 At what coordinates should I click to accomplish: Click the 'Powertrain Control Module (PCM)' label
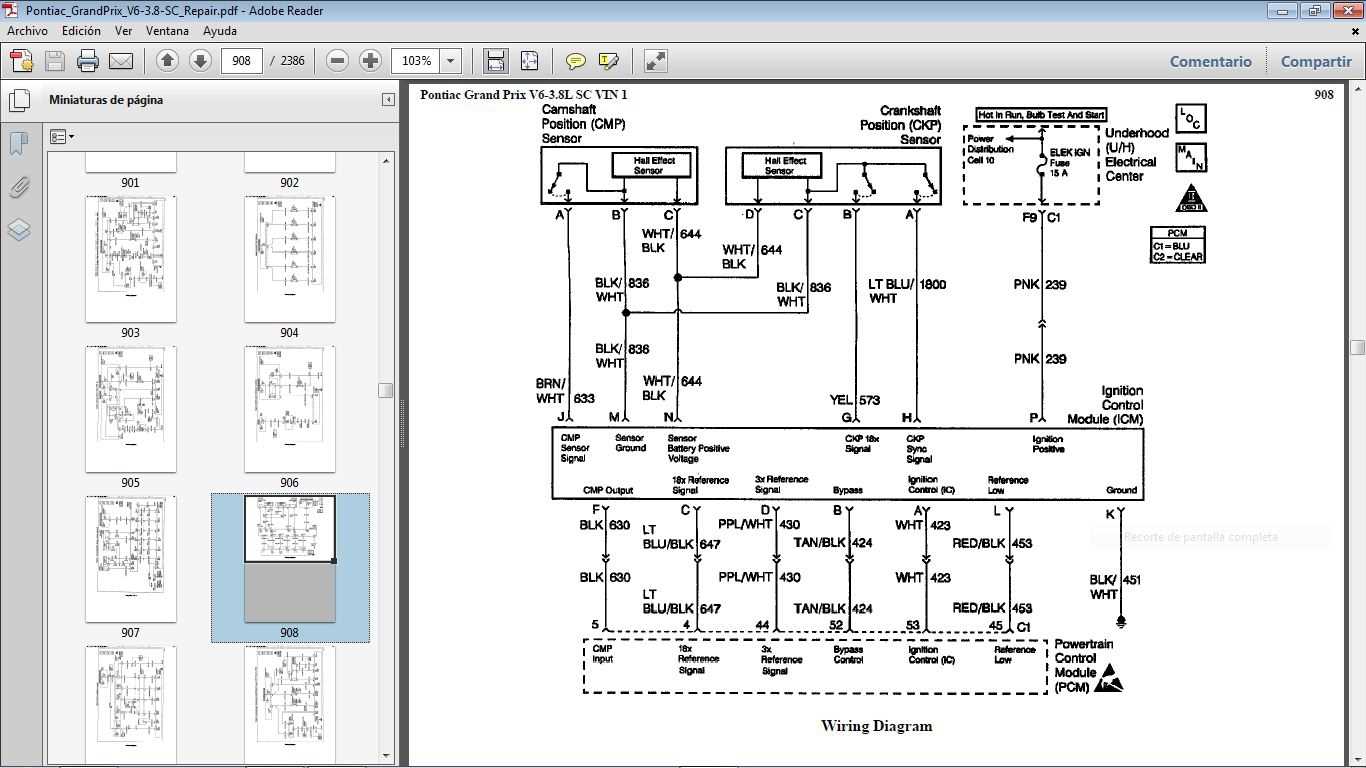tap(1084, 666)
